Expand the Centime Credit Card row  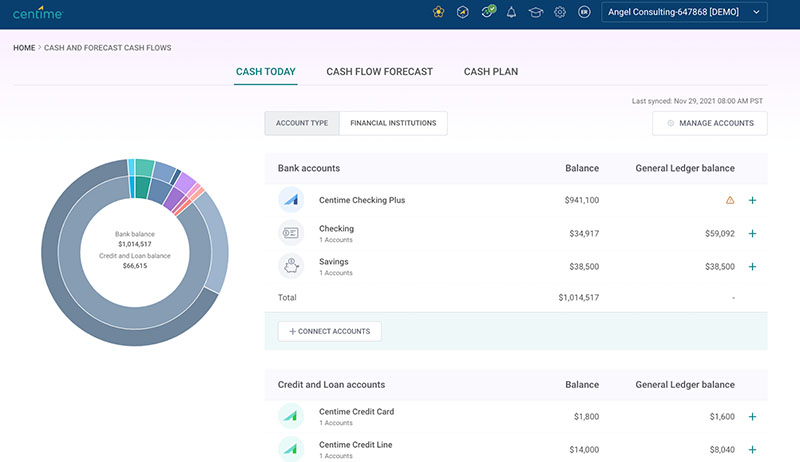752,417
